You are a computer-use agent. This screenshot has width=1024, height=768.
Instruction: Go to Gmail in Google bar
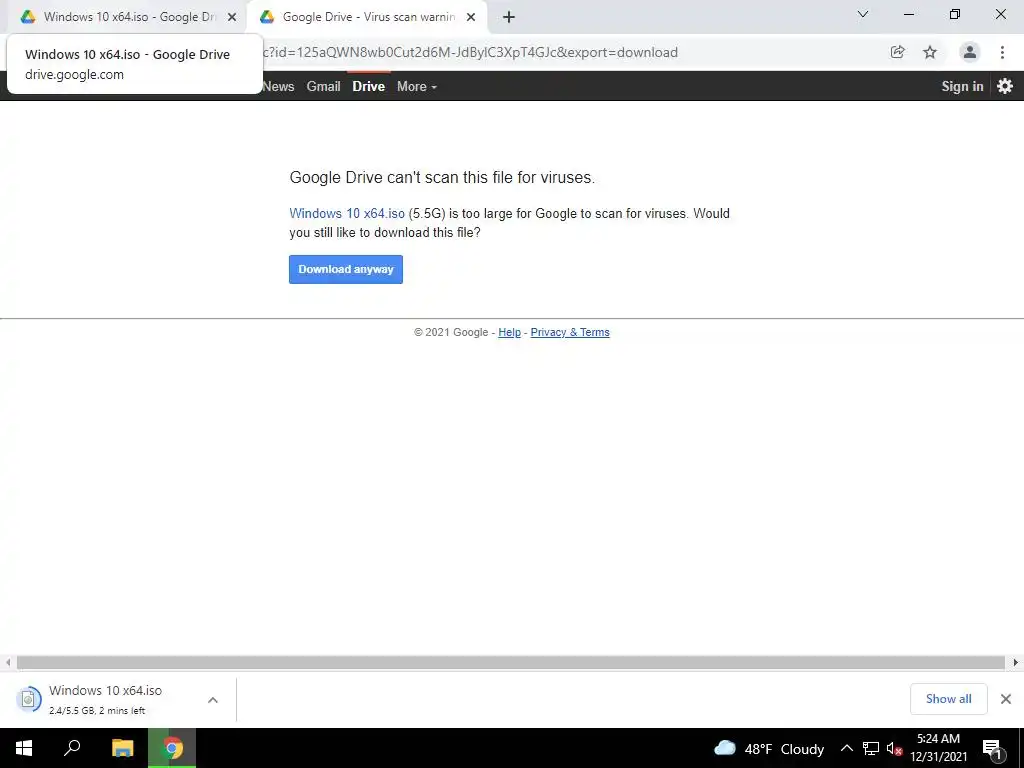point(323,86)
